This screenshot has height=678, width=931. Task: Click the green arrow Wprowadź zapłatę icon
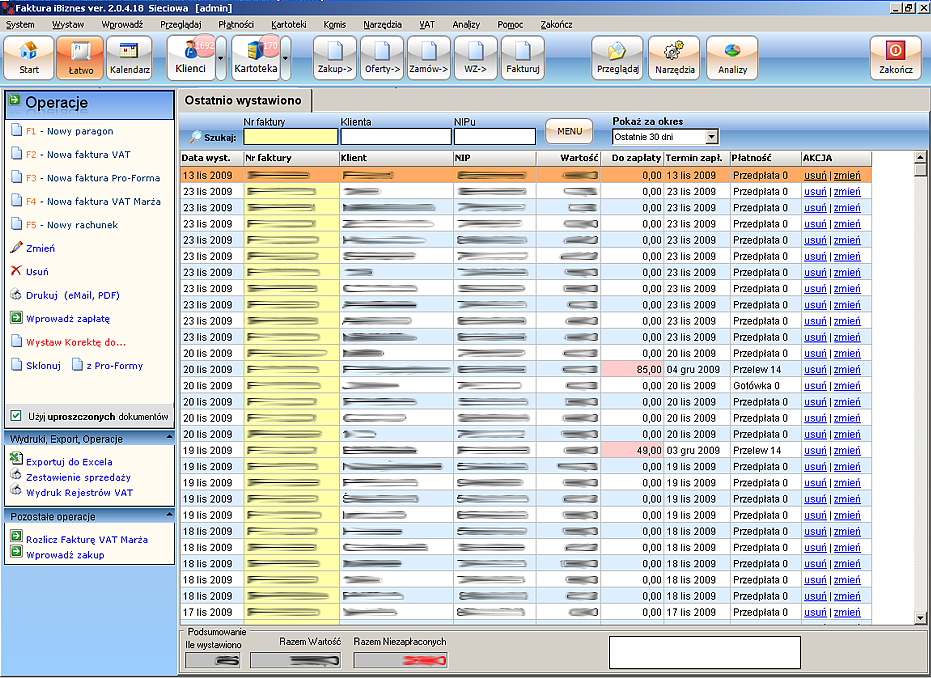pos(16,318)
